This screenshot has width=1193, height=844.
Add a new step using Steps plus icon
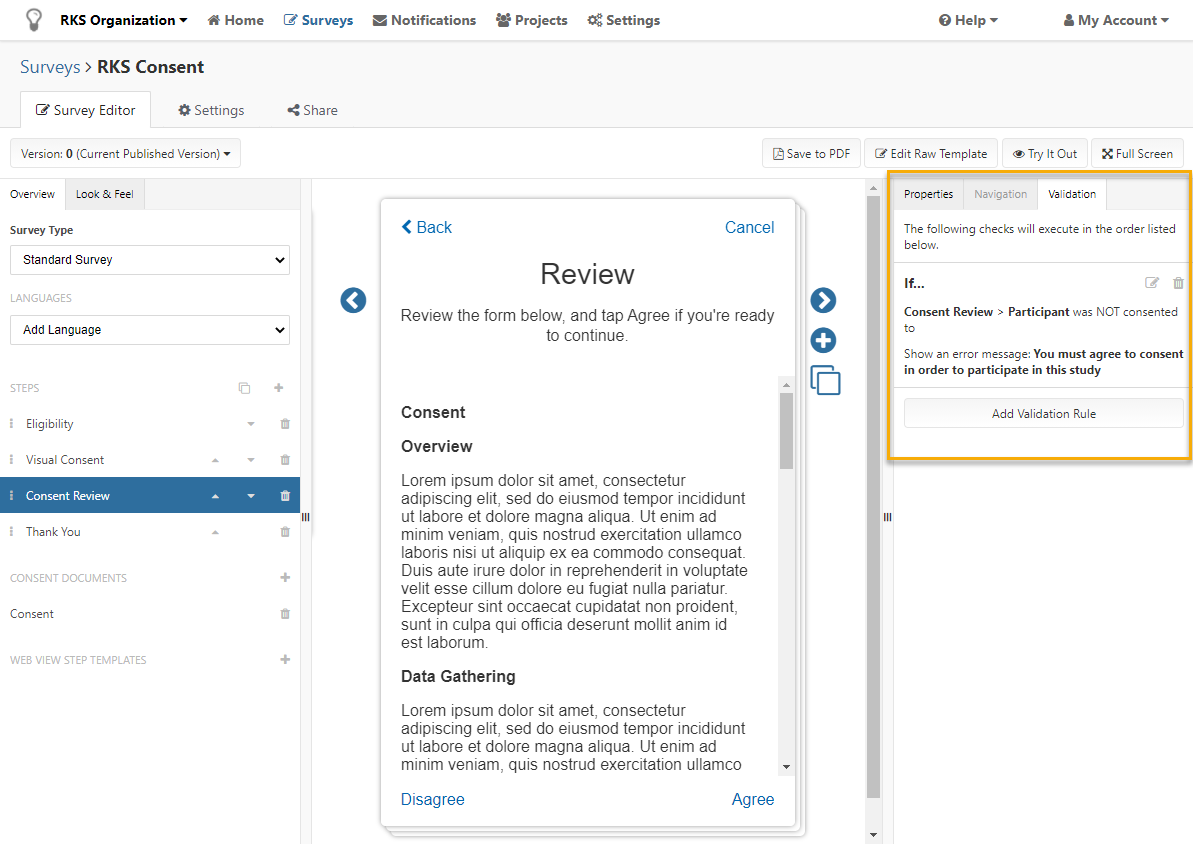point(279,388)
